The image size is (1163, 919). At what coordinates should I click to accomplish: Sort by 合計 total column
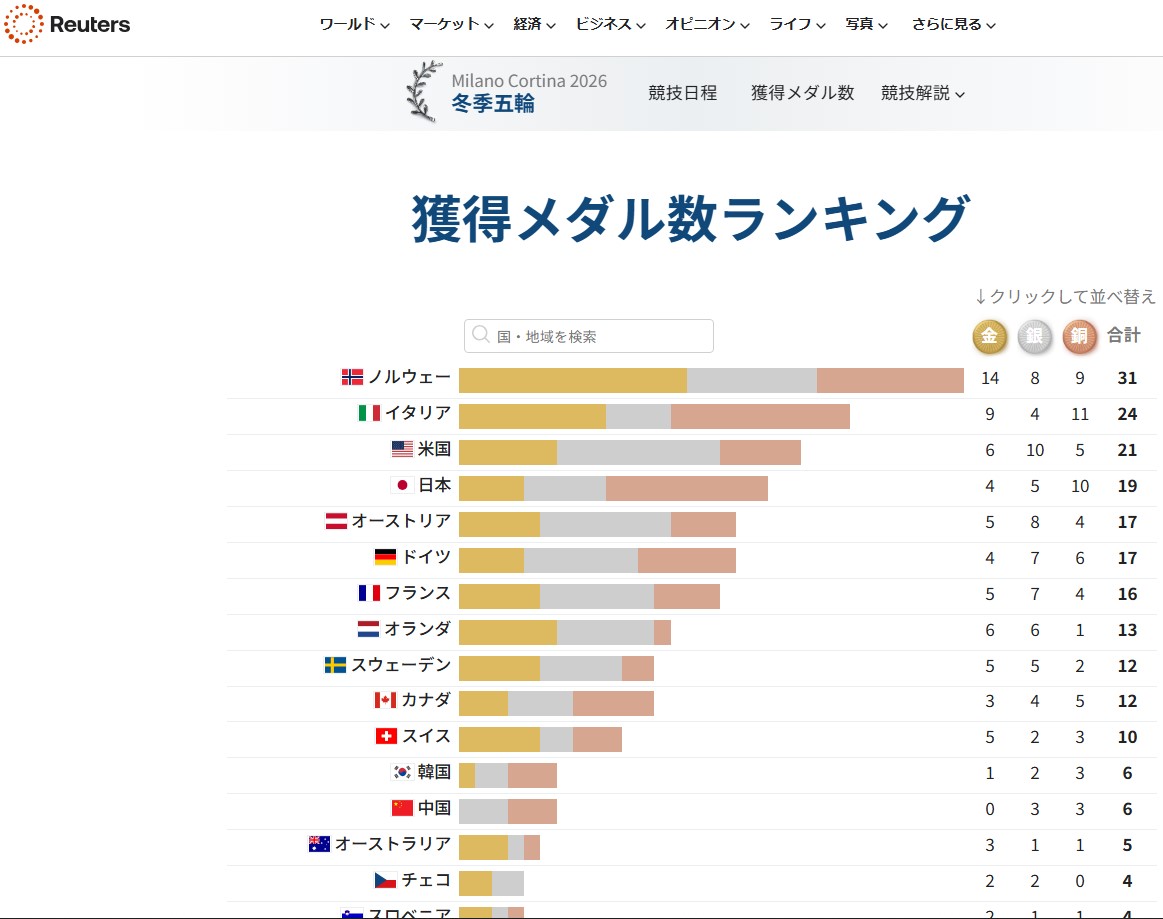point(1124,336)
